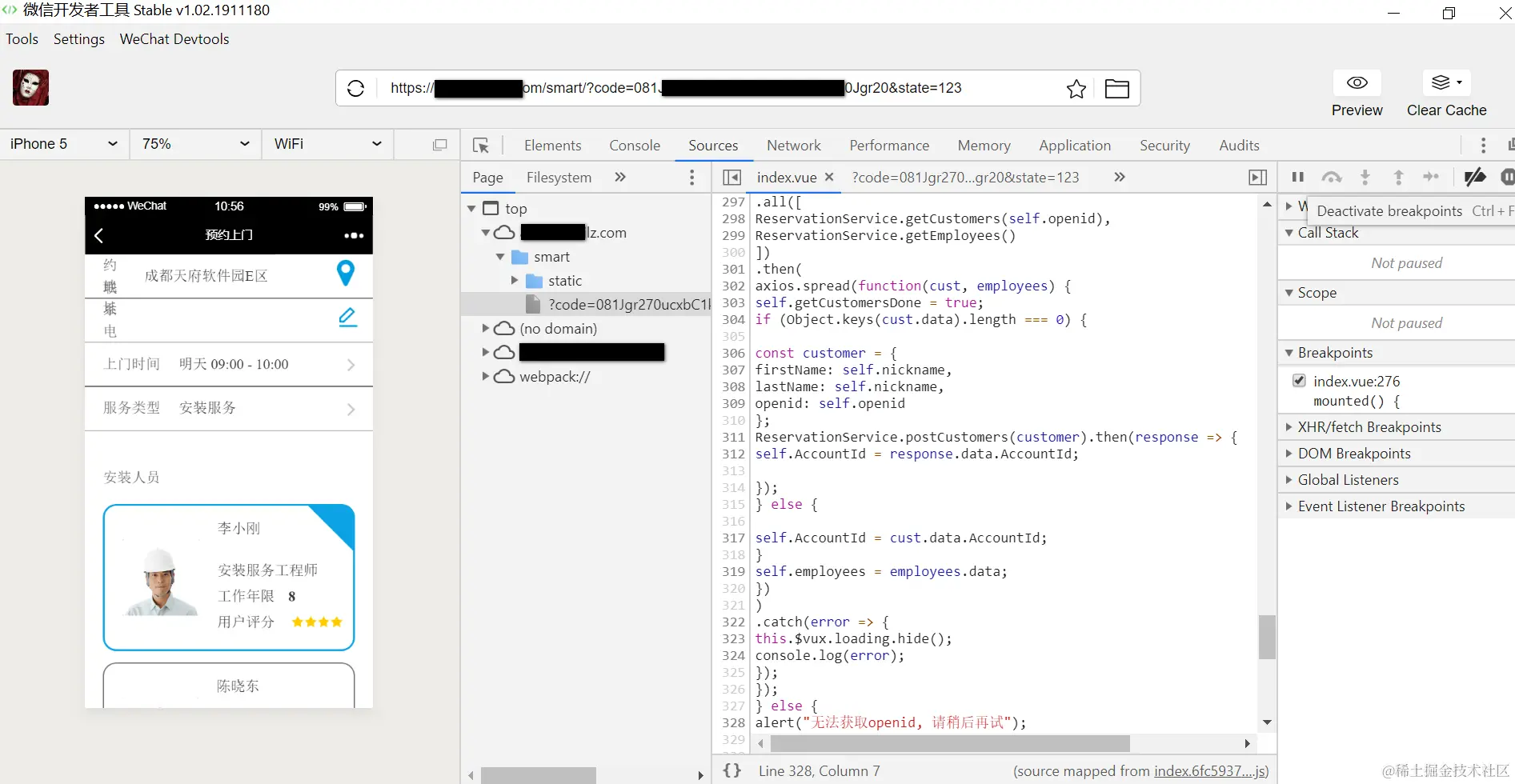The image size is (1515, 784).
Task: Activate the inspect element picker icon
Action: (x=481, y=146)
